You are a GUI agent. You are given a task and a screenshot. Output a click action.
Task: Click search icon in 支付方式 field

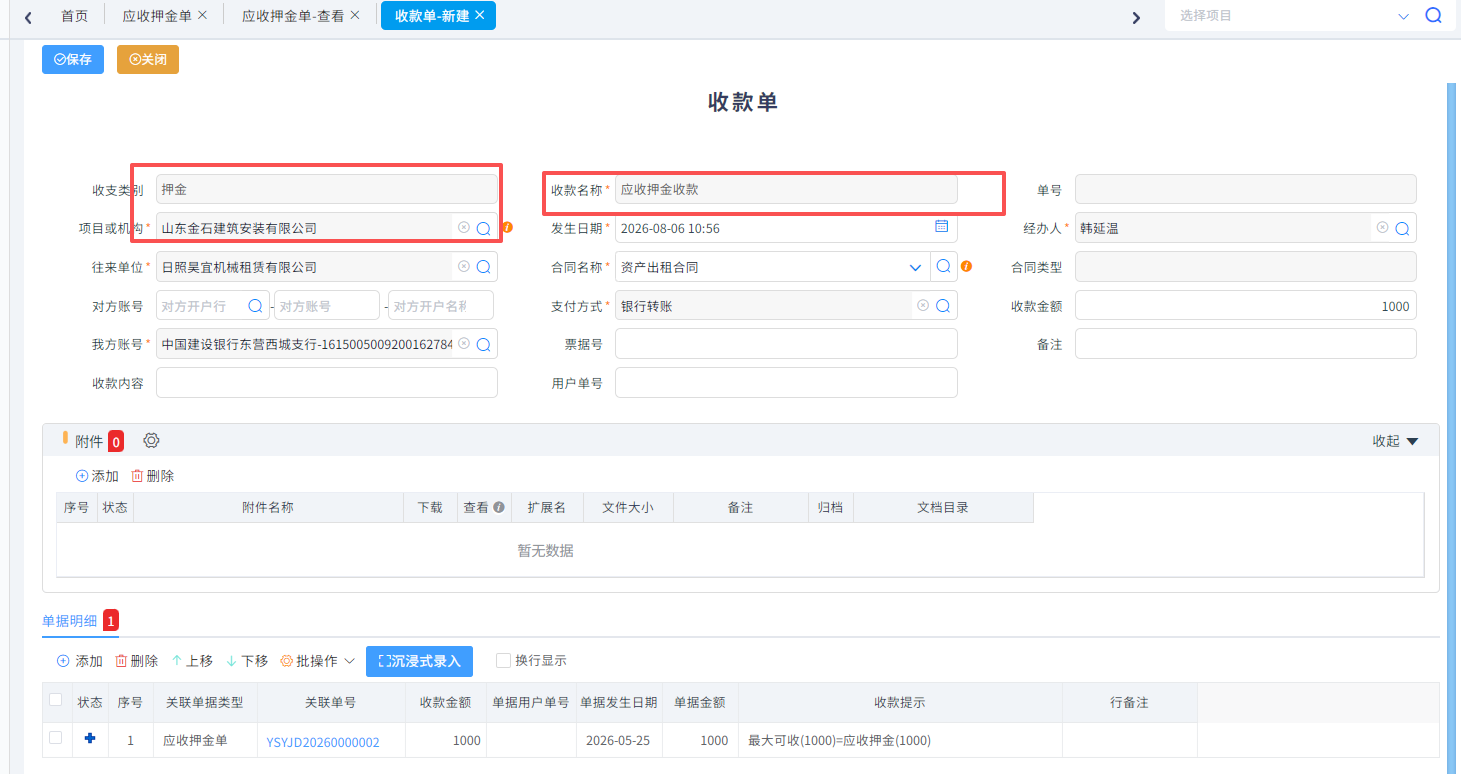pos(942,306)
